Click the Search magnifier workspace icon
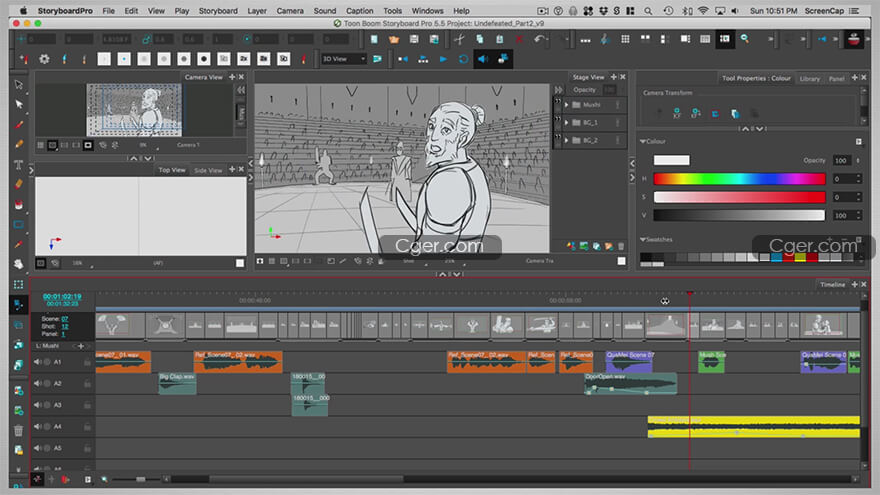 [745, 39]
